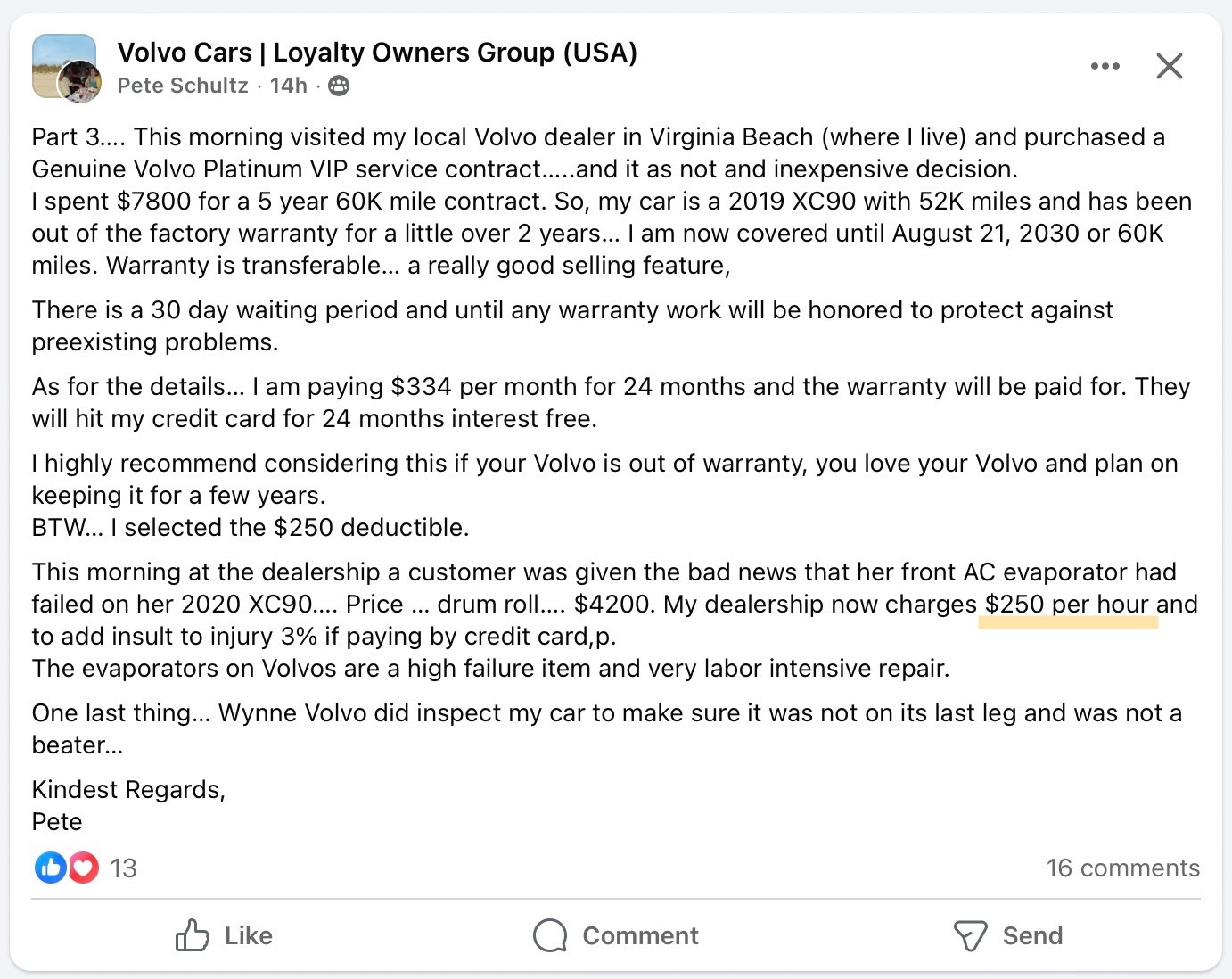This screenshot has width=1232, height=979.
Task: Visit the Pete Schultz author profile link
Action: click(183, 86)
